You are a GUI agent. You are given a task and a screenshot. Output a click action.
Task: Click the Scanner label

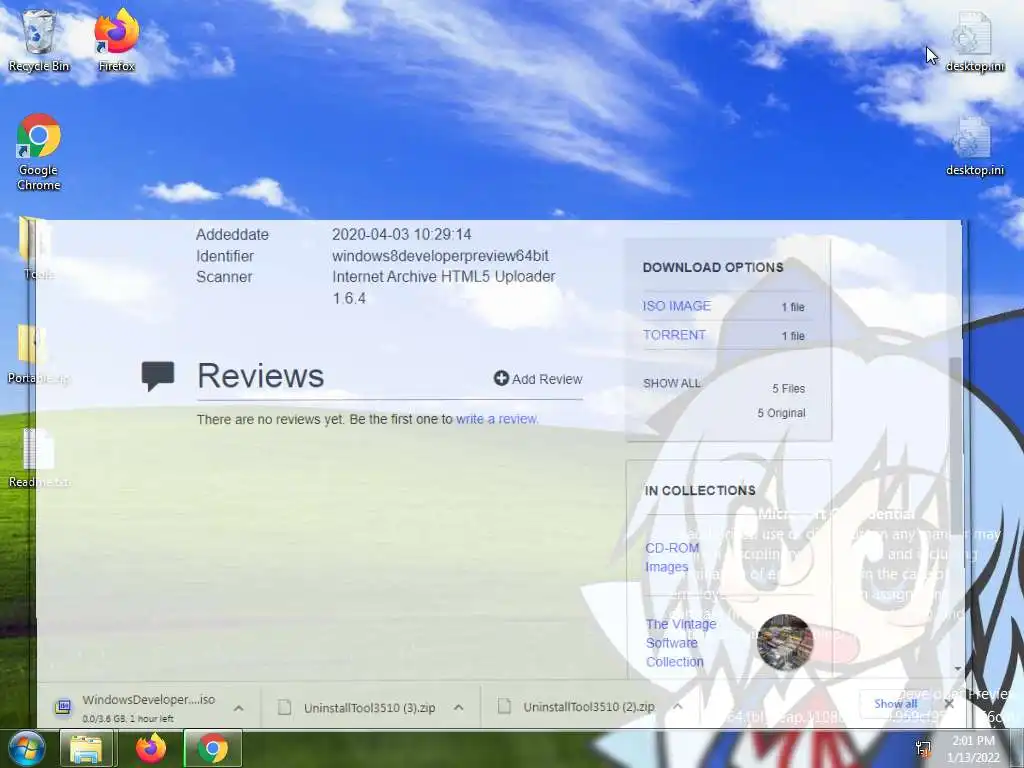coord(224,277)
